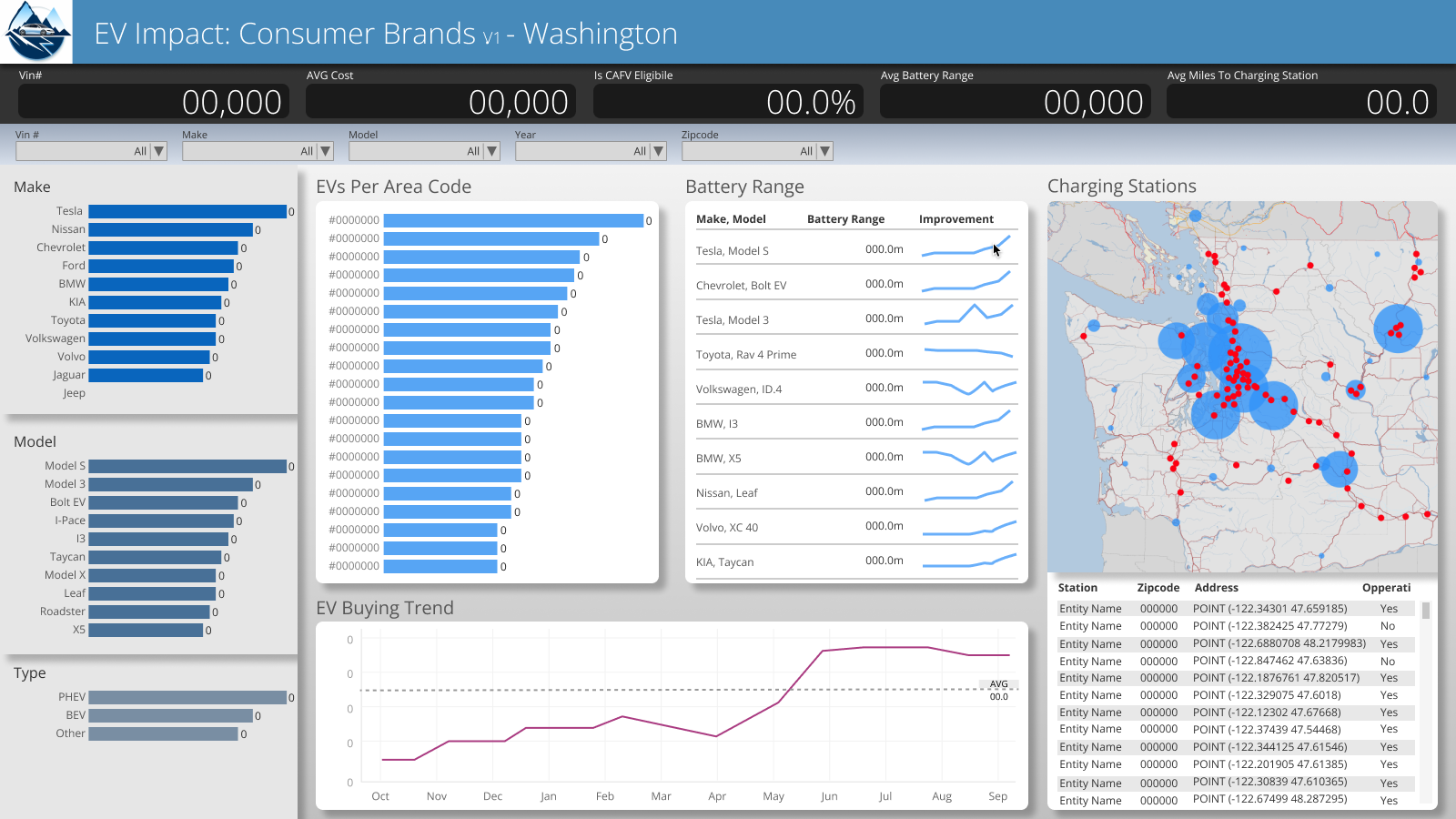
Task: Select the PHEV bar in Type chart
Action: [187, 697]
